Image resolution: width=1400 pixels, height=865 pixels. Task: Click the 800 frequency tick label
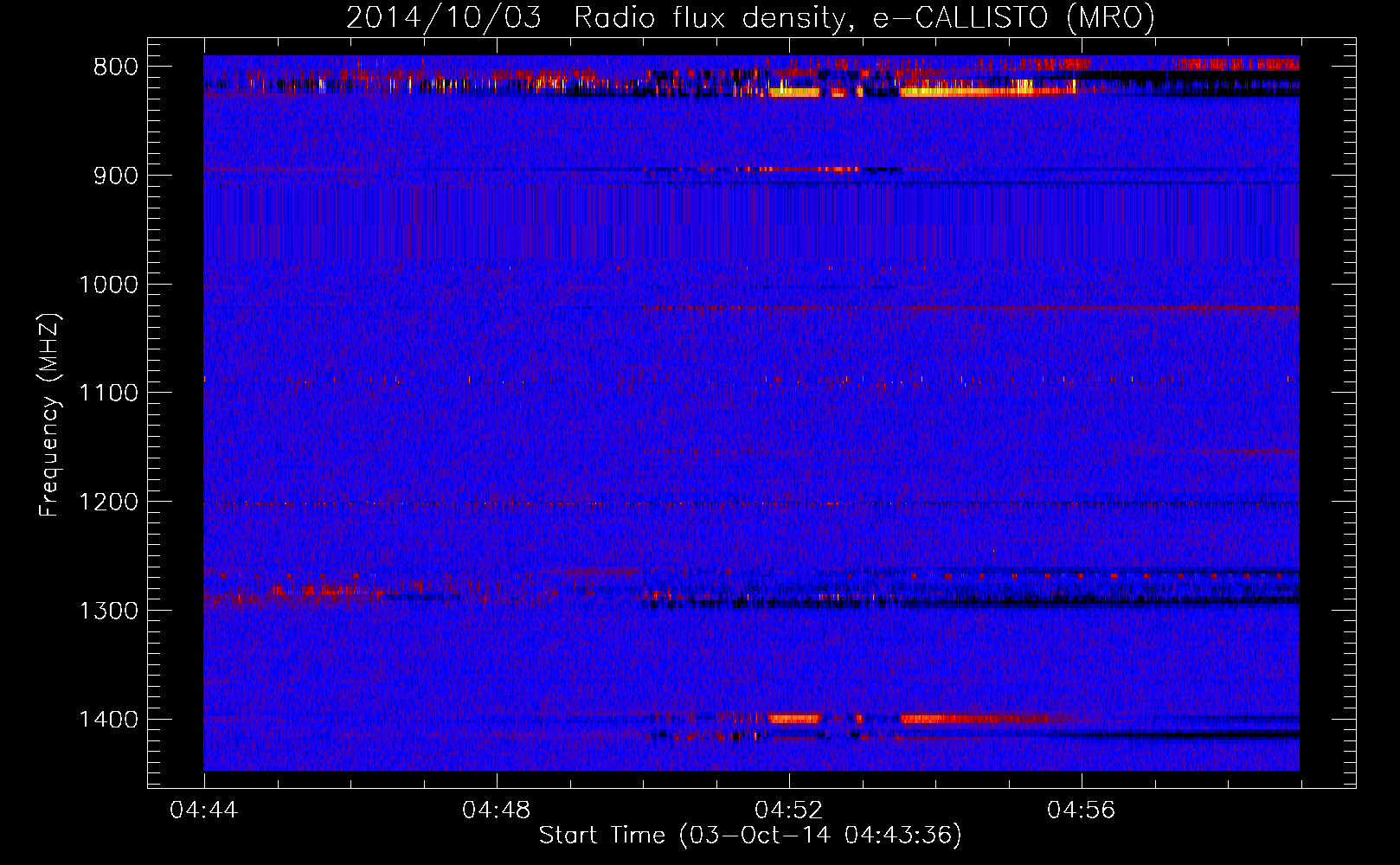pyautogui.click(x=116, y=67)
